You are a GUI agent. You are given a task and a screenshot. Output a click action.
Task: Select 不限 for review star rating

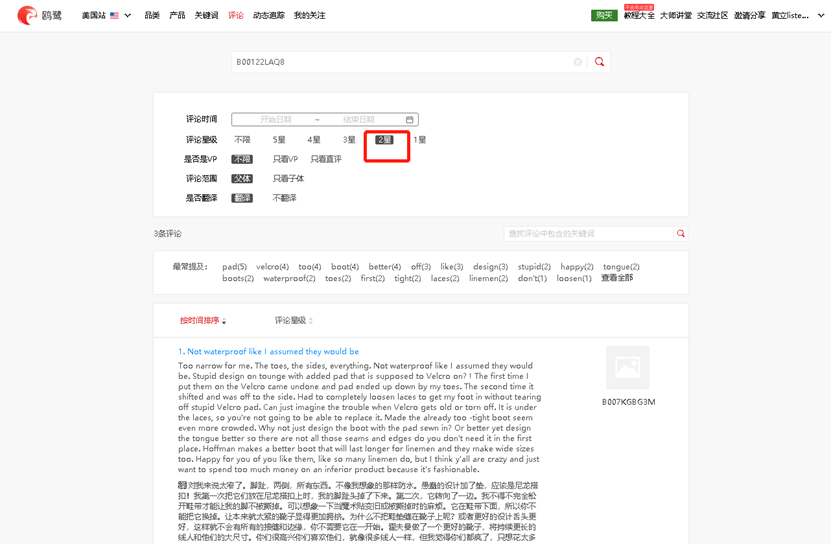pos(242,139)
